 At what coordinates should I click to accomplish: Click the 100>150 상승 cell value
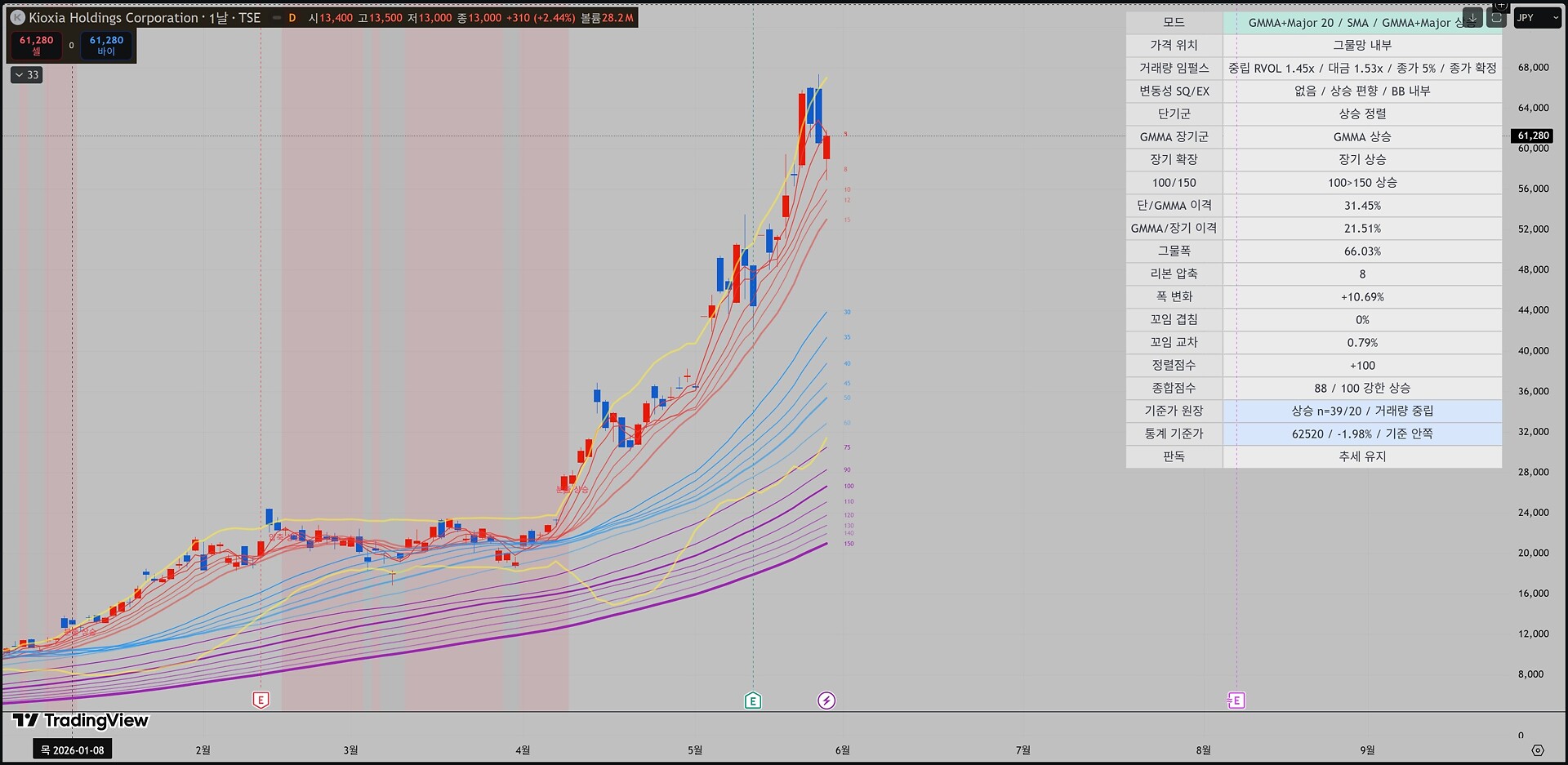coord(1362,182)
